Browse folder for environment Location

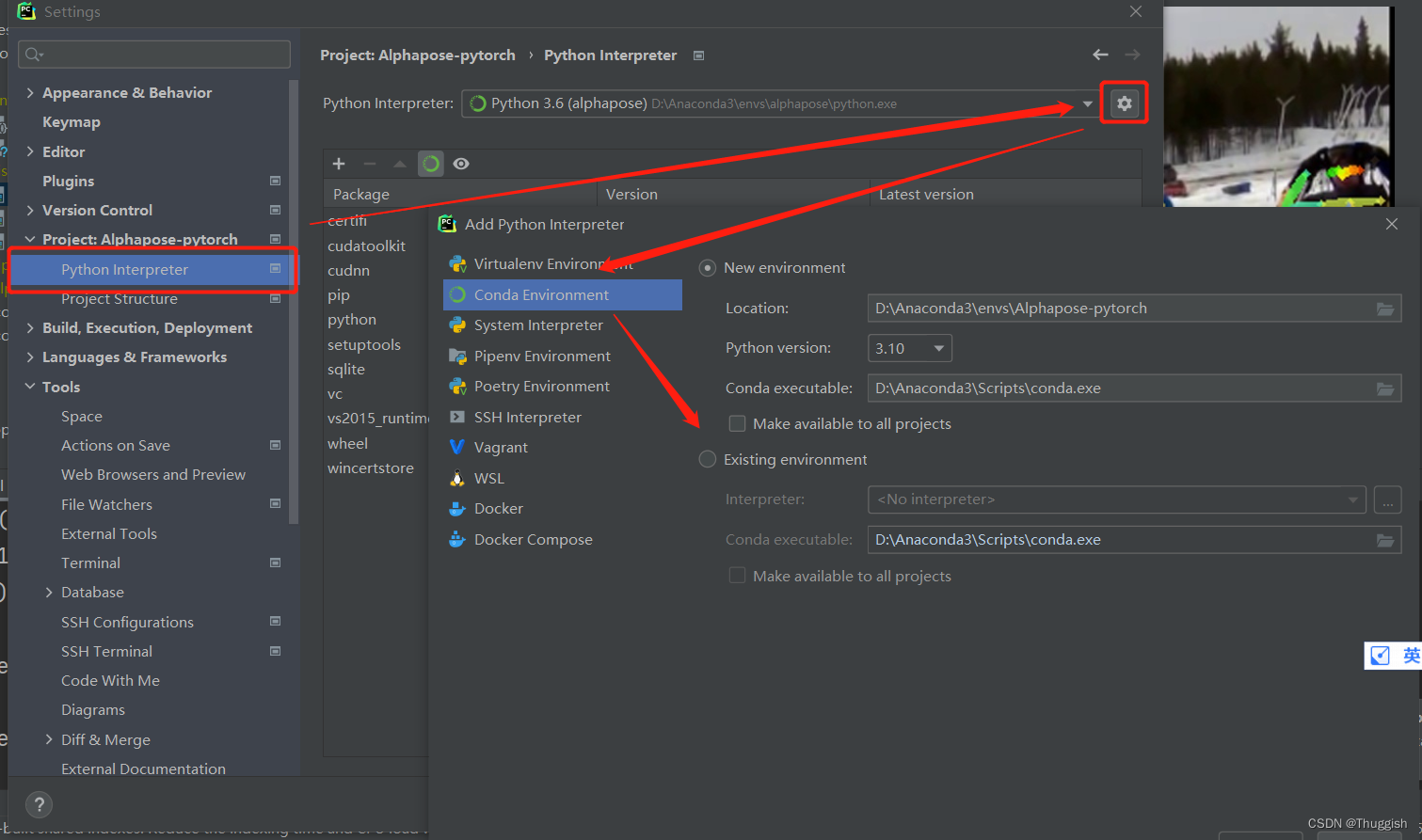(x=1385, y=309)
